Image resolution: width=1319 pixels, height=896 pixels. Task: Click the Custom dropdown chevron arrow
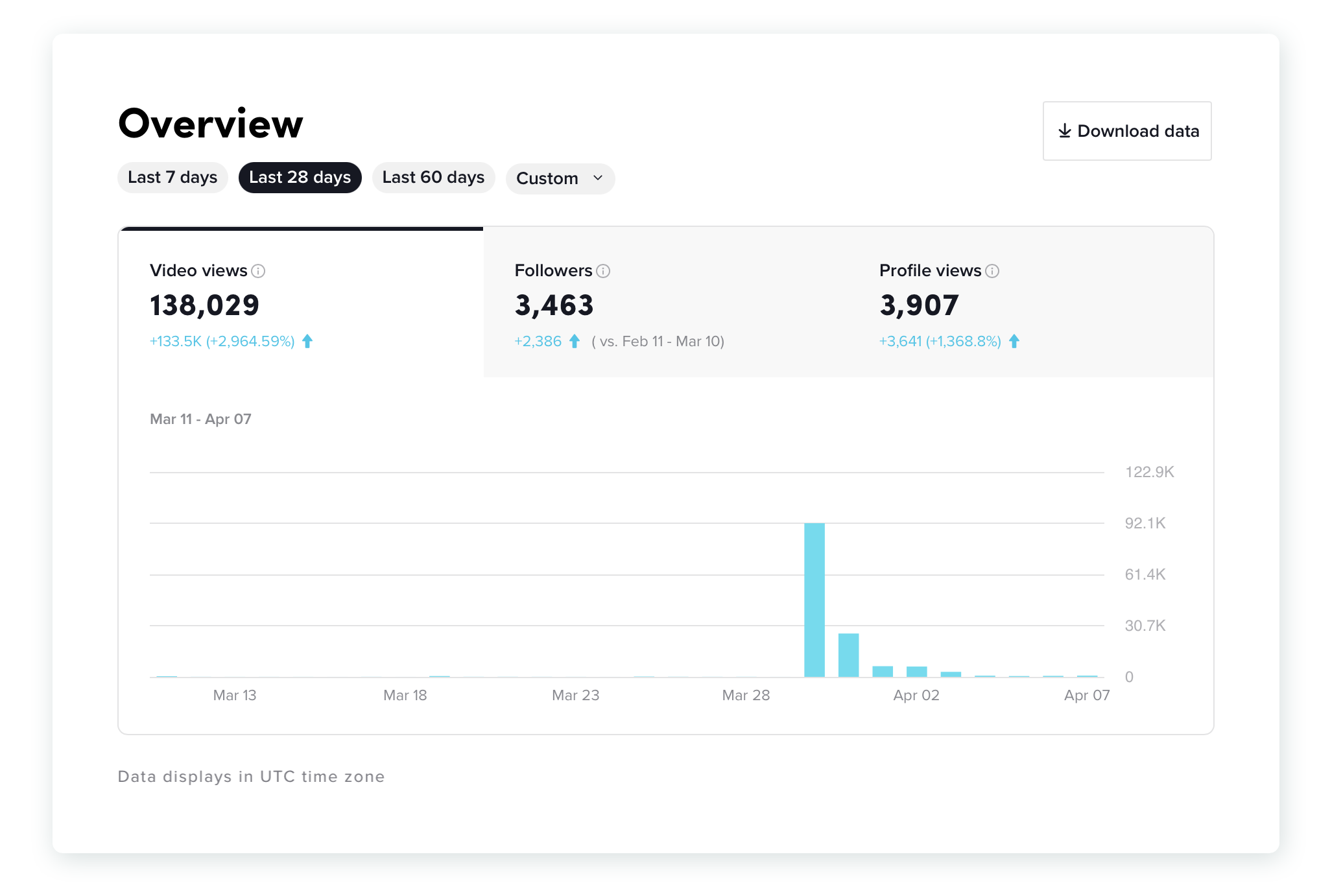pos(598,178)
